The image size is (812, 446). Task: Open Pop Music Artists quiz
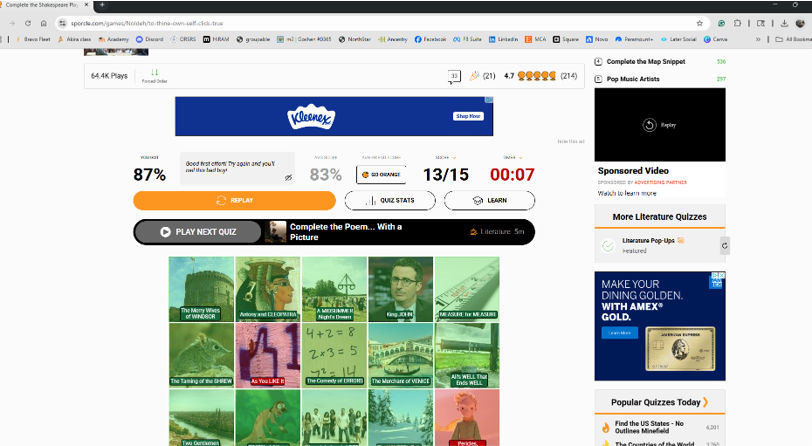[633, 79]
